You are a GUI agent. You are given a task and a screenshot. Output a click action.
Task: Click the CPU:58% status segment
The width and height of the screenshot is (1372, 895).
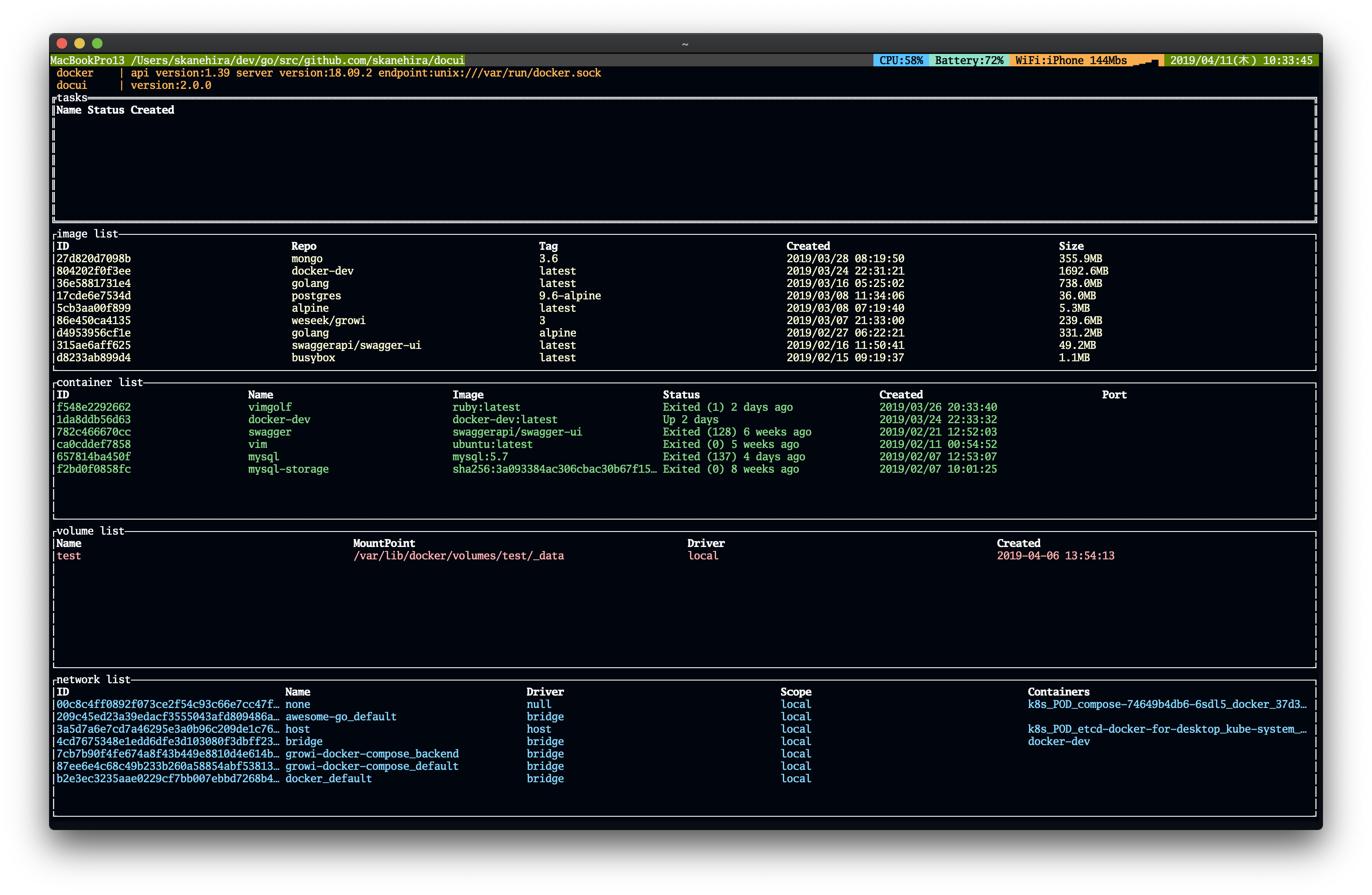[x=900, y=61]
